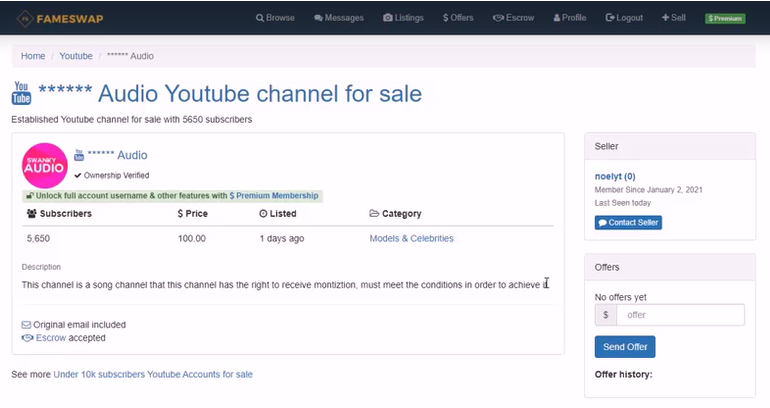Click the Ownership Verified checkmark icon
This screenshot has width=770, height=408.
(x=78, y=175)
